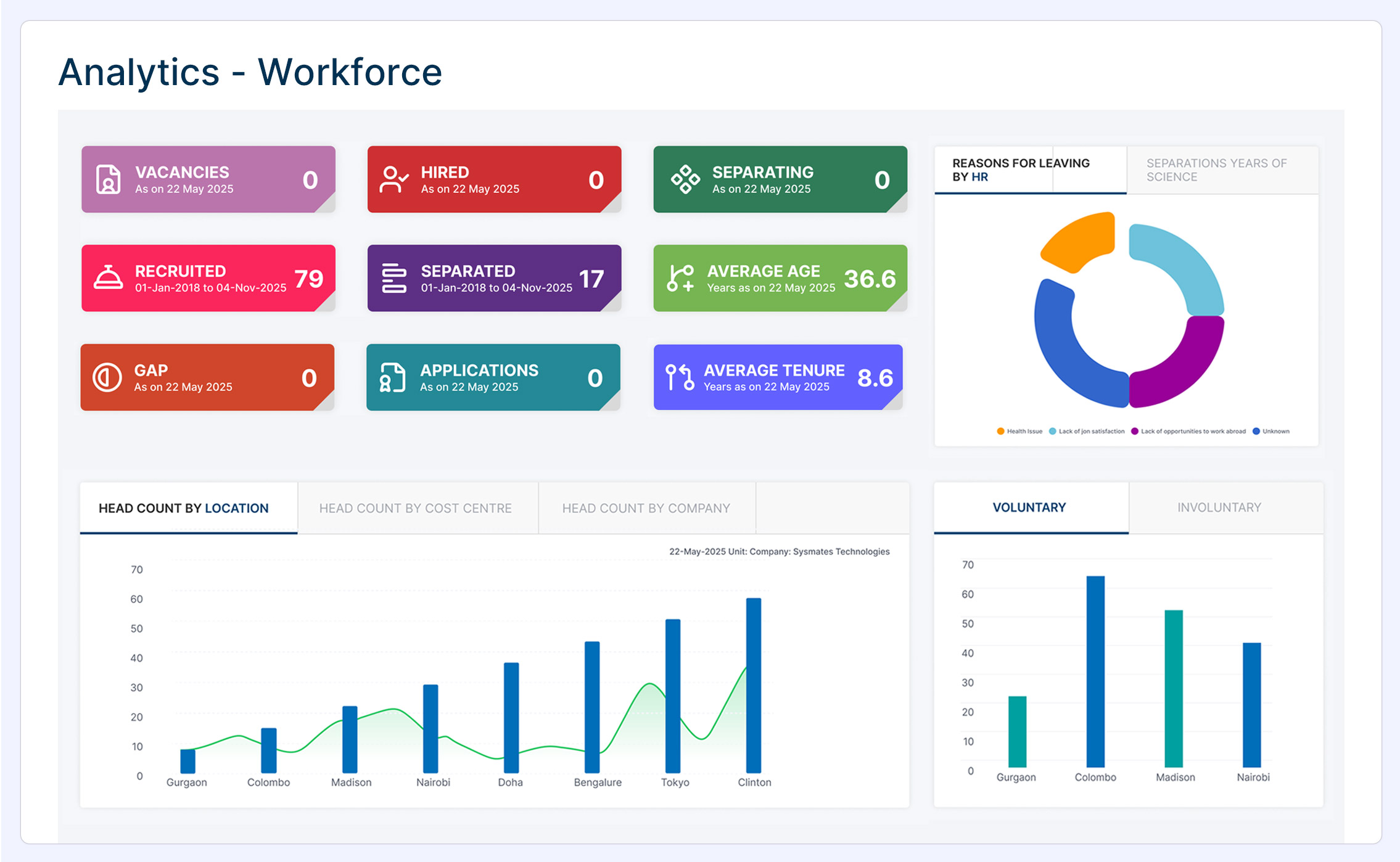Viewport: 1400px width, 862px height.
Task: Click the Separating card diamond icon
Action: (x=685, y=179)
